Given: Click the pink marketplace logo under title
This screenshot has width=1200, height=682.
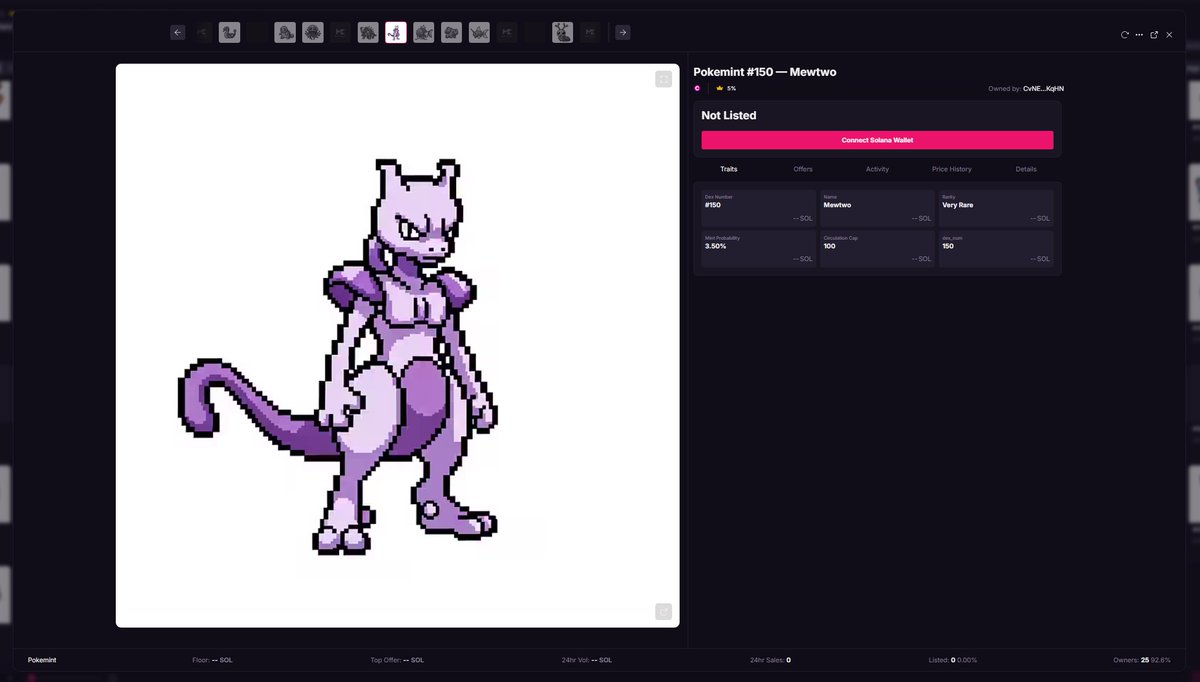Looking at the screenshot, I should point(698,88).
